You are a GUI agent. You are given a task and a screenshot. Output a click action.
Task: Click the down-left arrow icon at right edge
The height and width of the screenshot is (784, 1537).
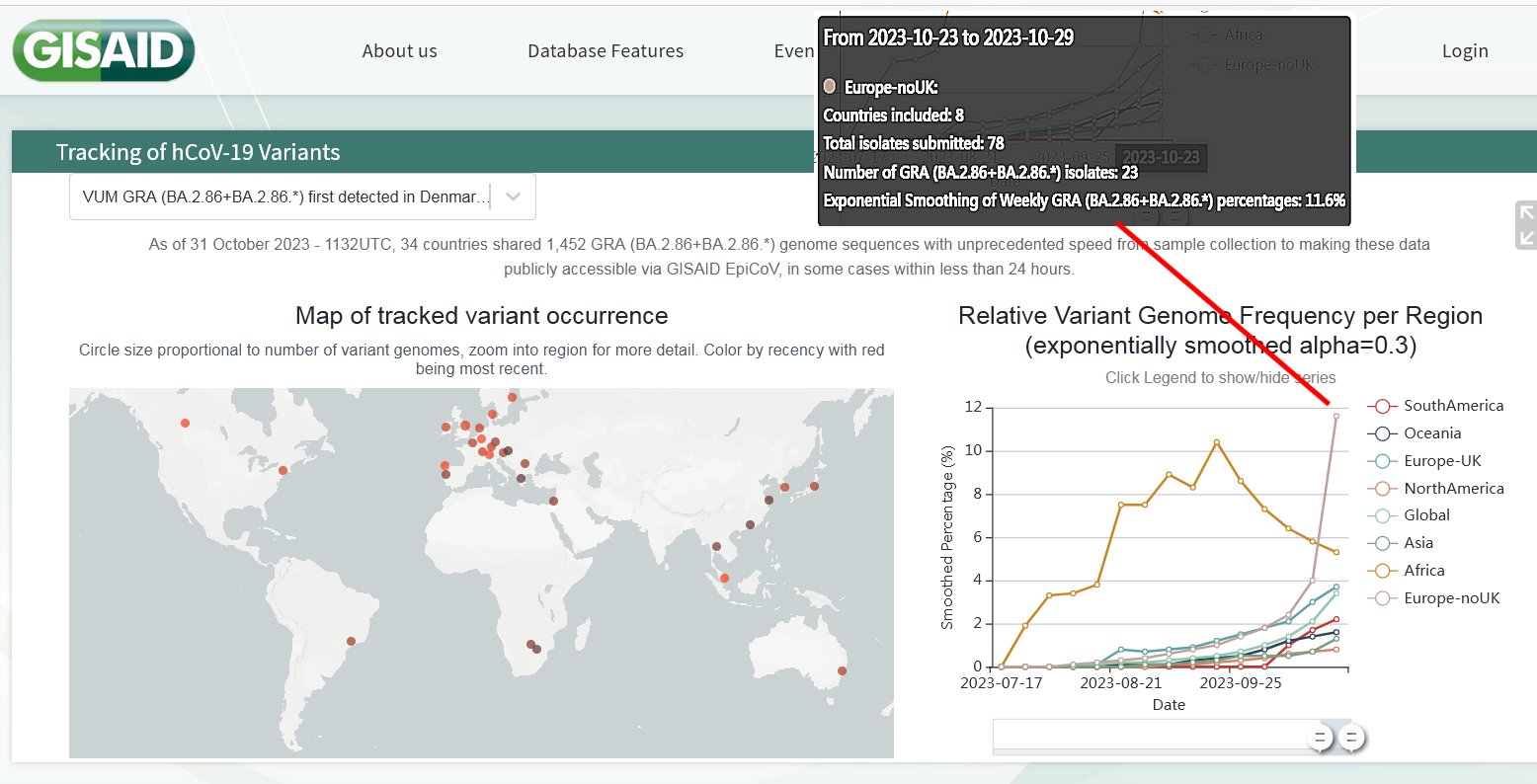1526,237
